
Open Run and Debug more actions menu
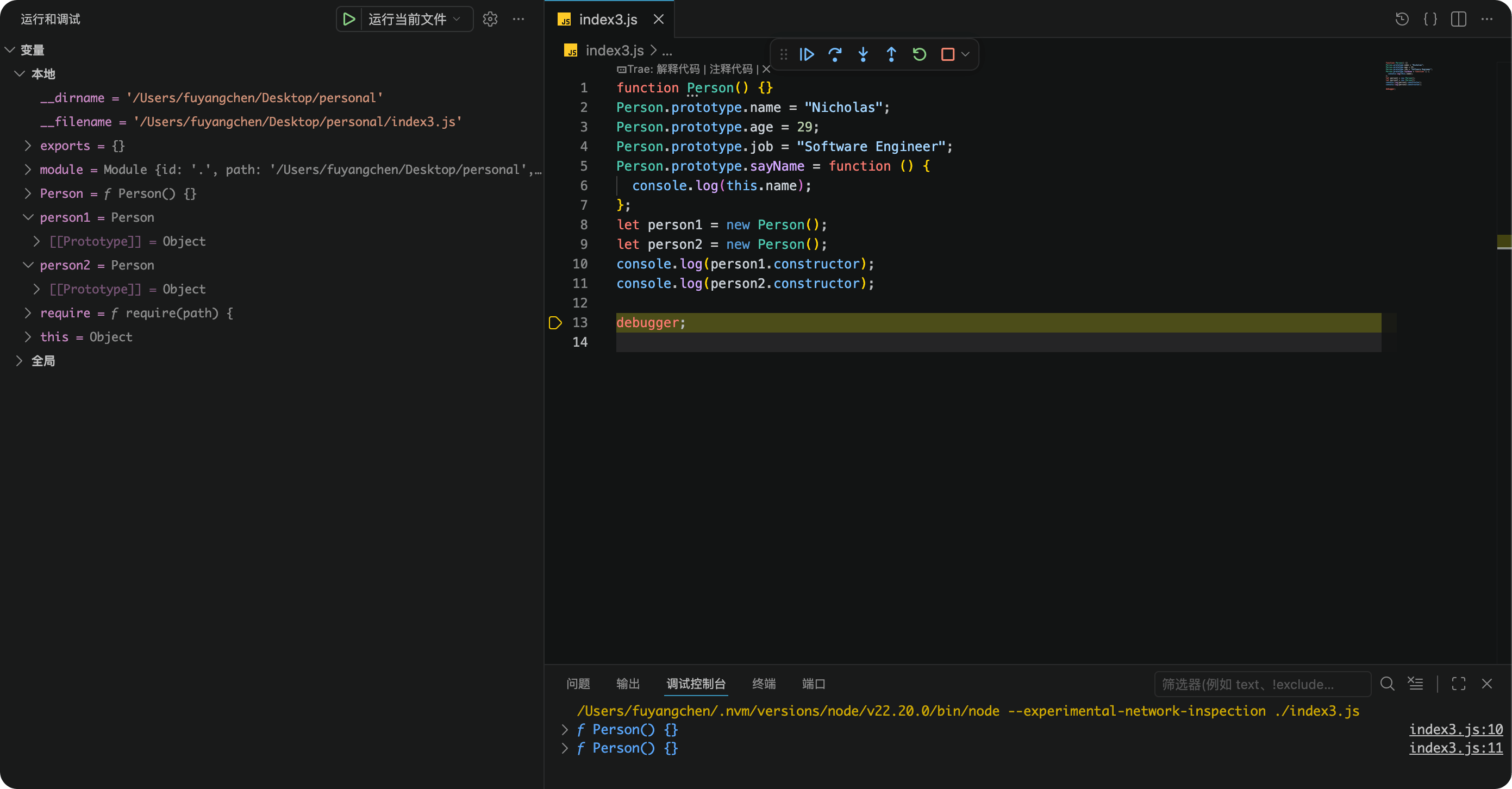tap(518, 20)
